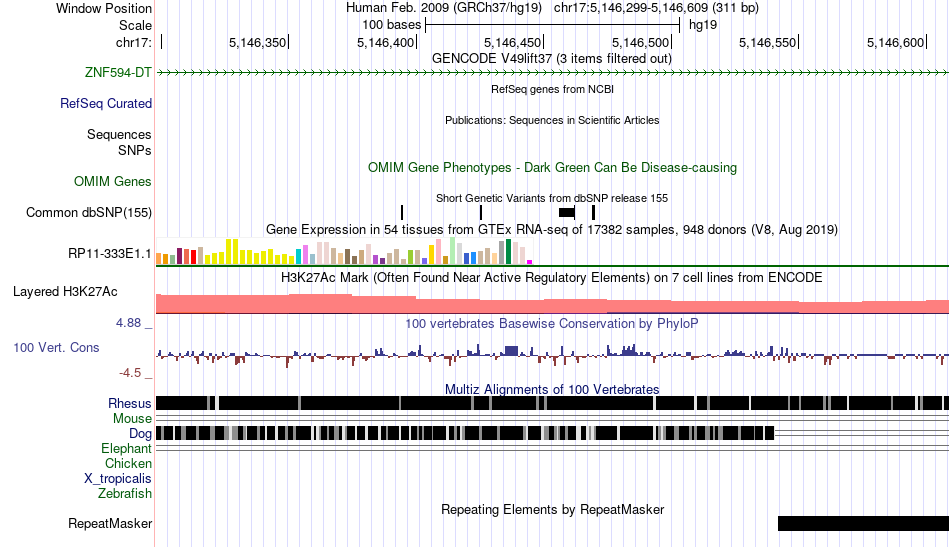Click the Dog segmented alignment bar
The image size is (950, 547).
coord(465,433)
